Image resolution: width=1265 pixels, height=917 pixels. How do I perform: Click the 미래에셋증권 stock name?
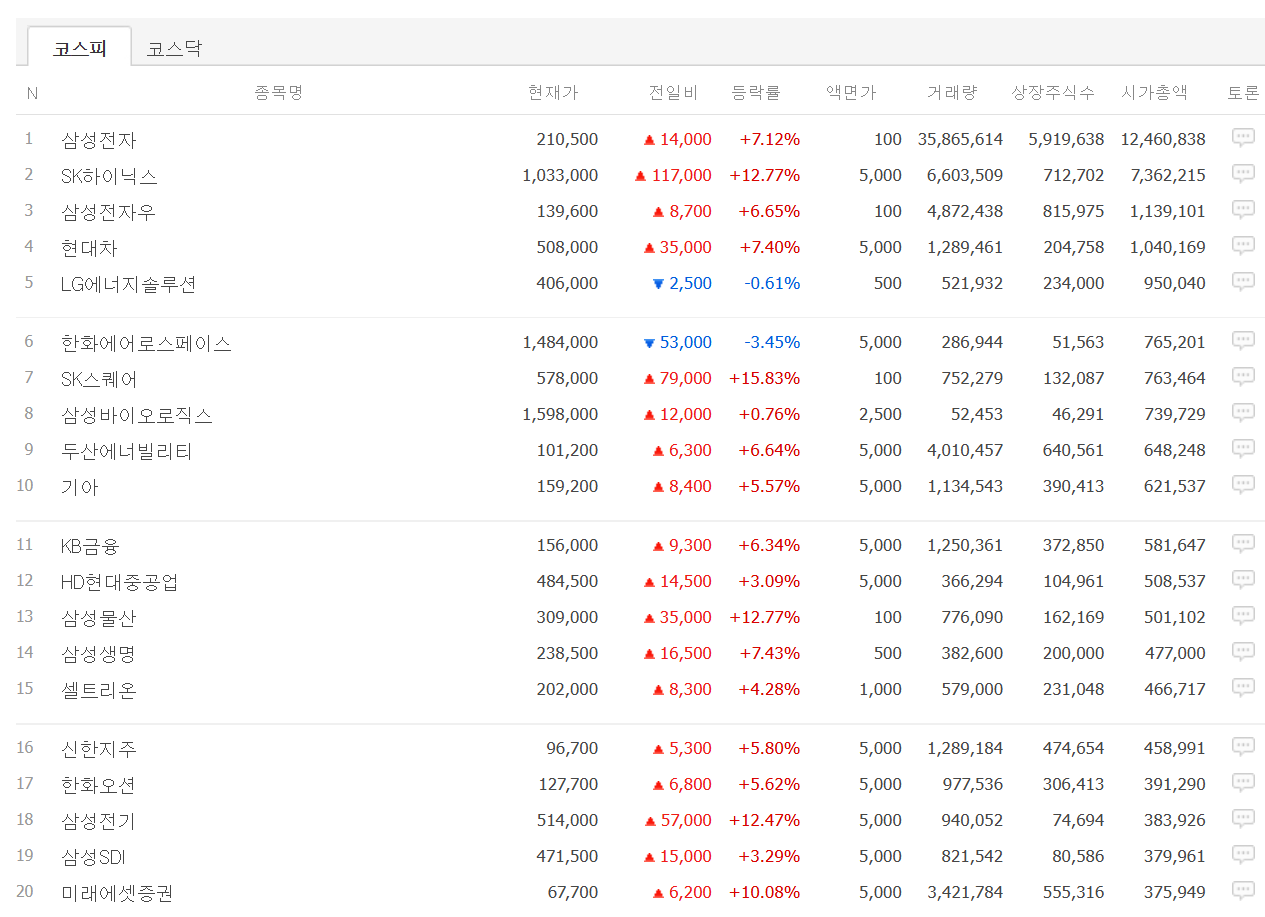(x=117, y=893)
